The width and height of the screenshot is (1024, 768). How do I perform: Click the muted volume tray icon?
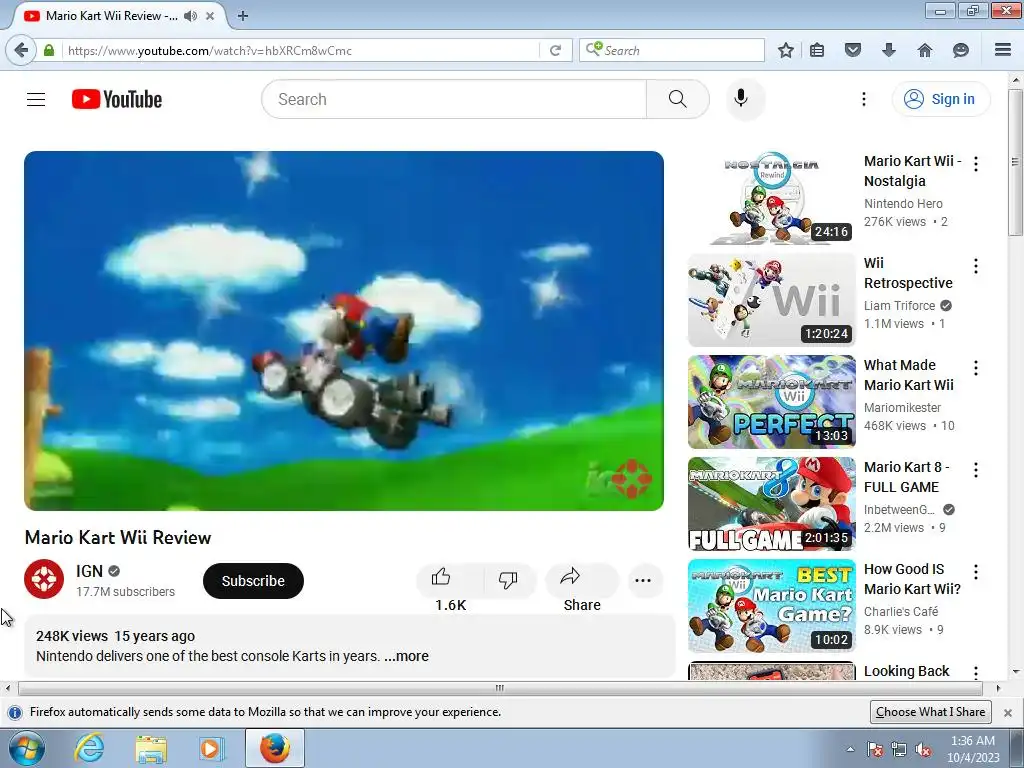pyautogui.click(x=923, y=749)
